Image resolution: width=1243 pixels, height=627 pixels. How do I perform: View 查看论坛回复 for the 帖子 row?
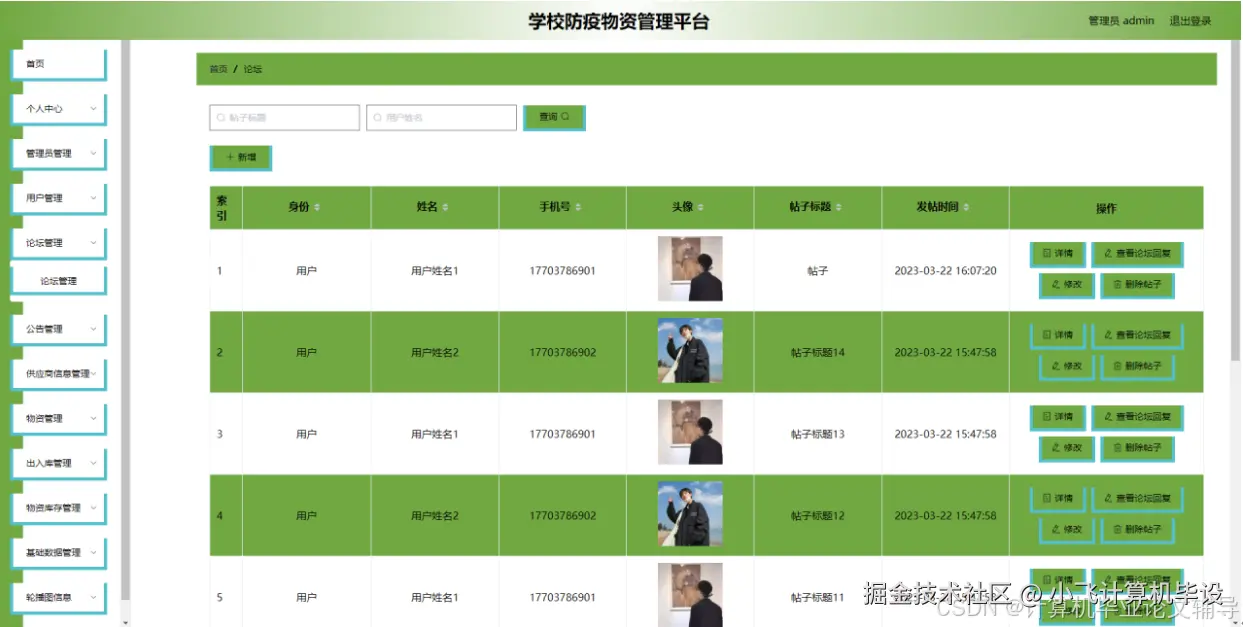(1138, 254)
